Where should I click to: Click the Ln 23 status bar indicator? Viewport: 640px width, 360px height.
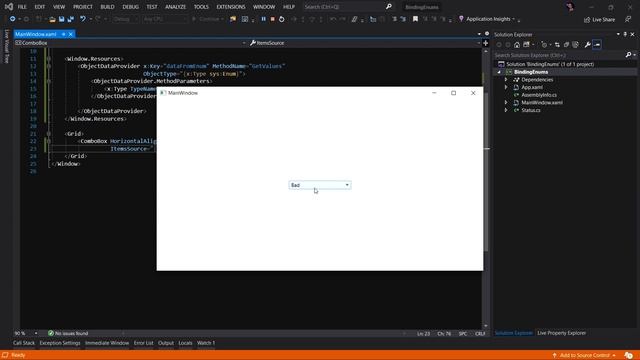[x=423, y=334]
